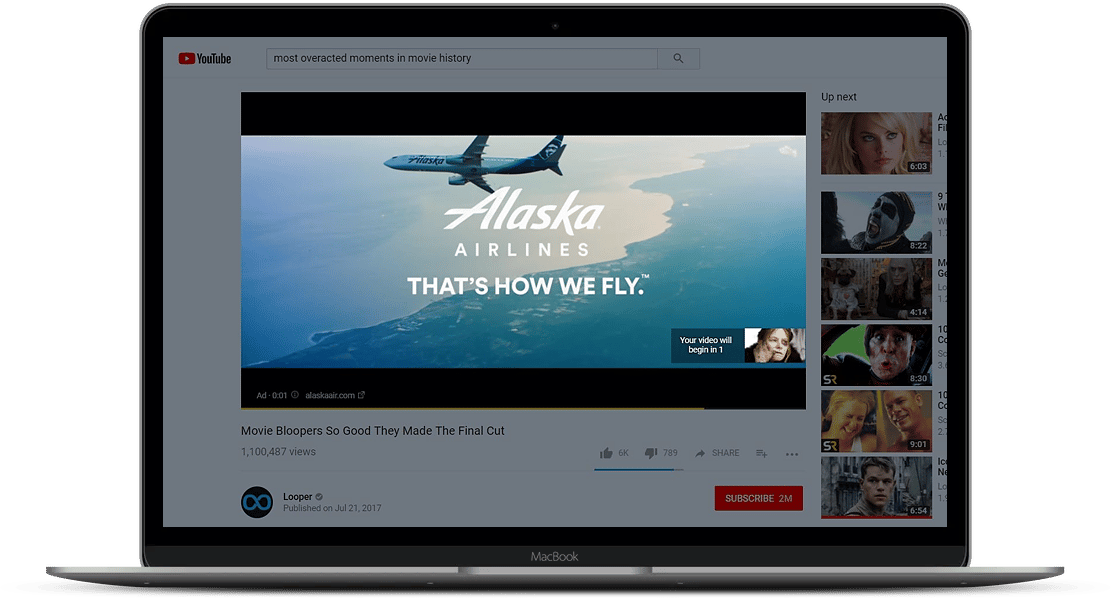Subscribe to the Looper channel

tap(759, 498)
